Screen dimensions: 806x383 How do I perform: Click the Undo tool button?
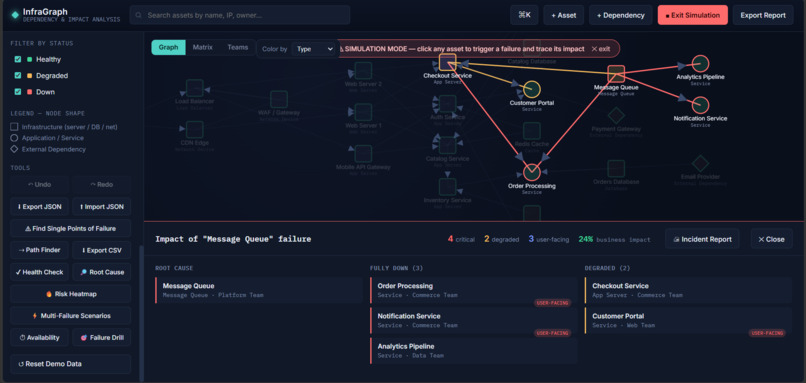39,185
